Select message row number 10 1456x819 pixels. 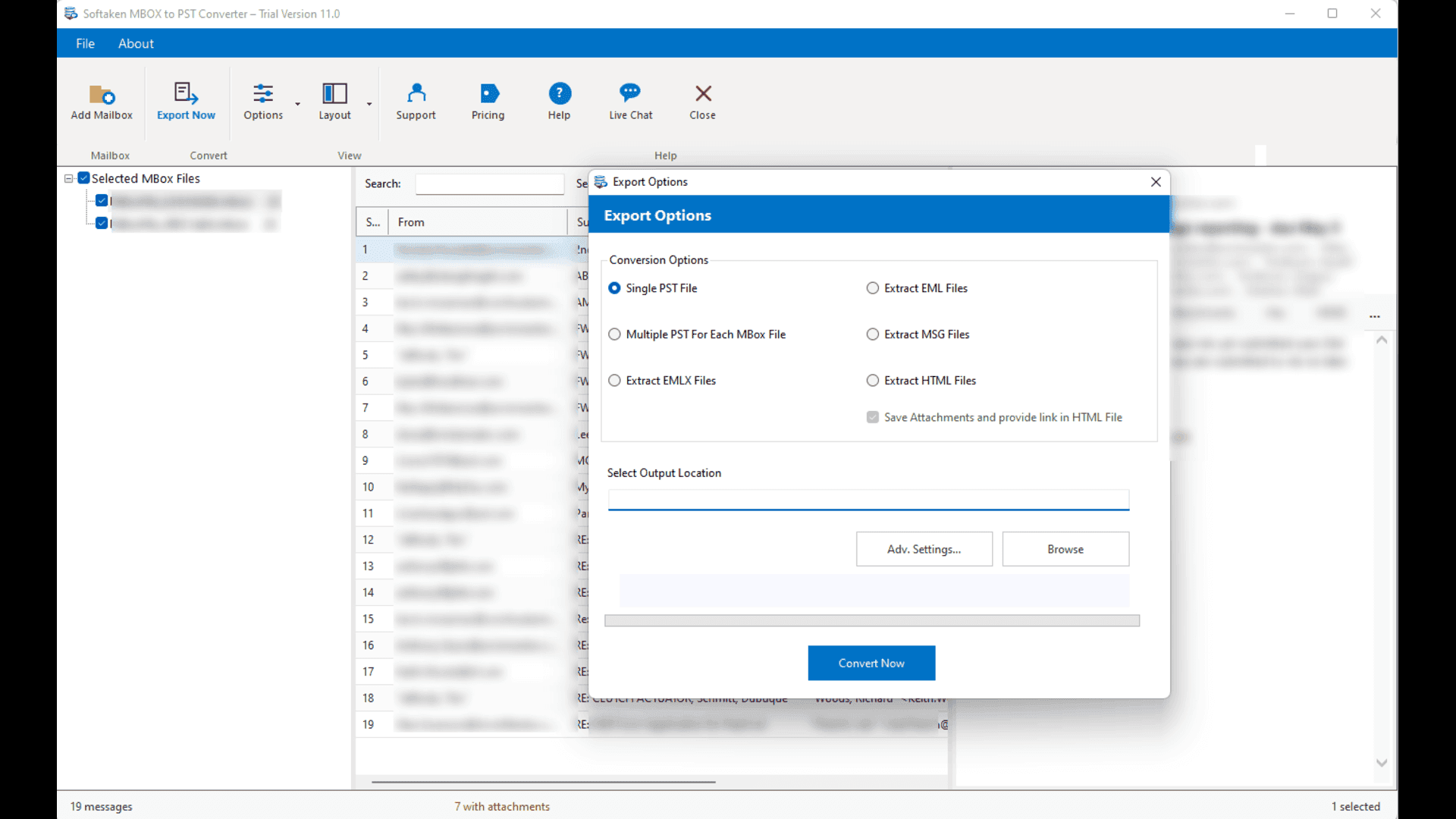pyautogui.click(x=470, y=487)
